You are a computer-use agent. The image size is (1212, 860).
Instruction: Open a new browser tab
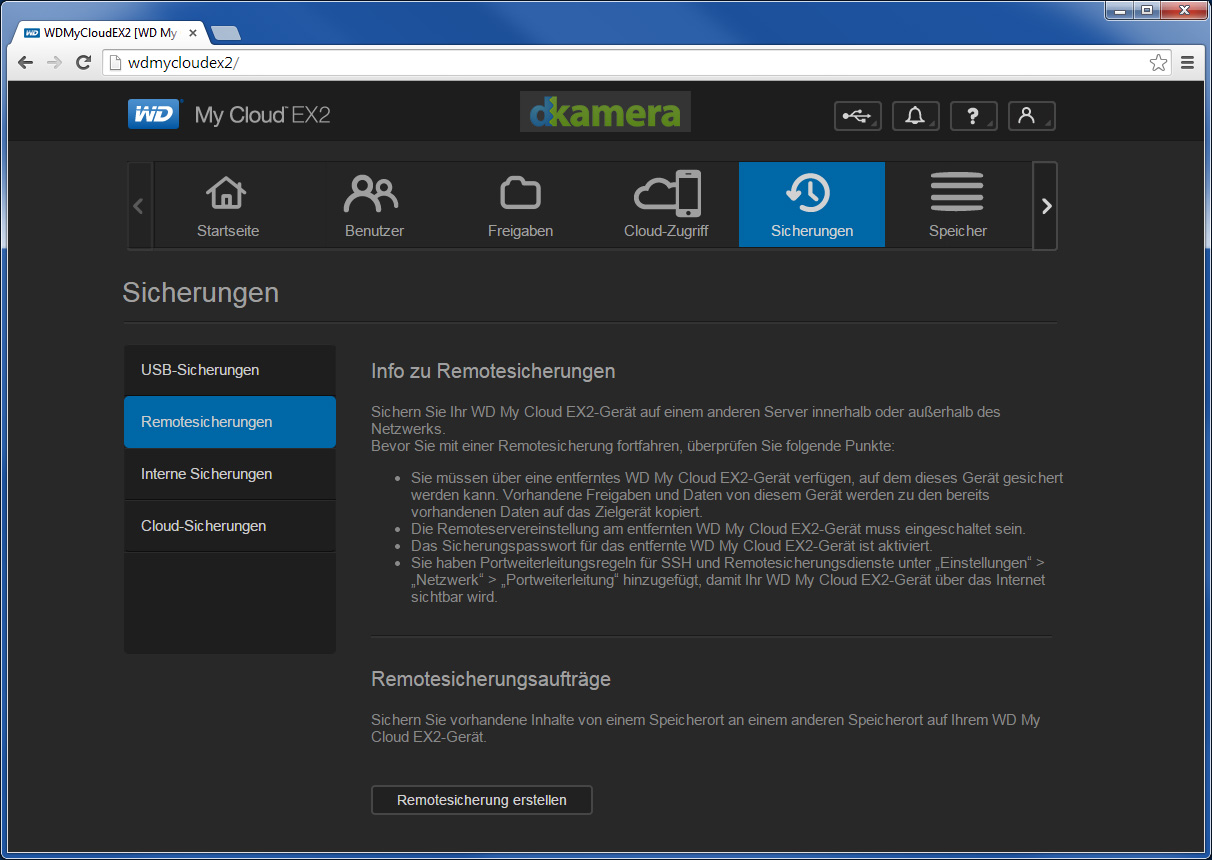(x=226, y=33)
